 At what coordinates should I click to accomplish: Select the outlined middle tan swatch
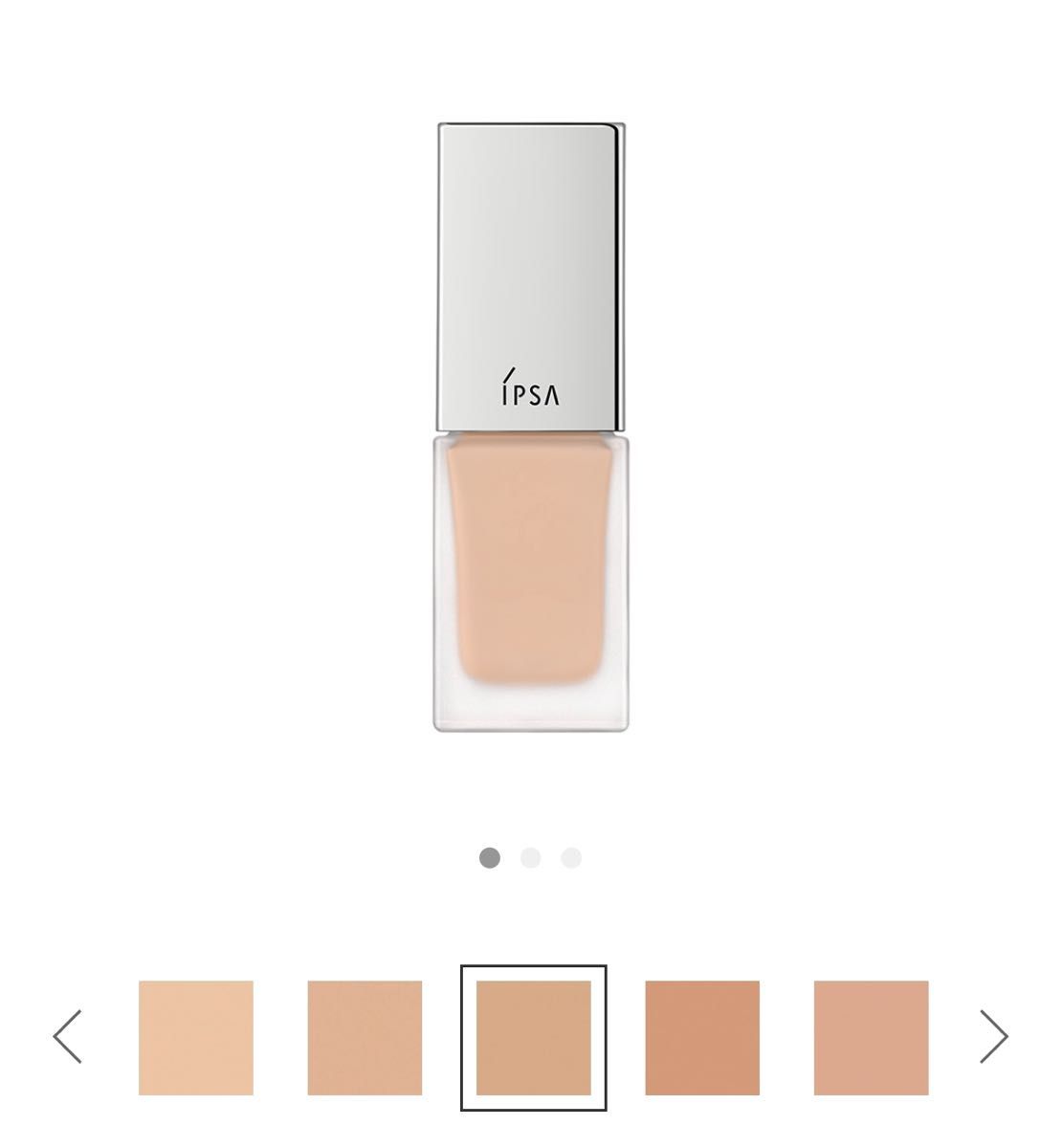534,1038
